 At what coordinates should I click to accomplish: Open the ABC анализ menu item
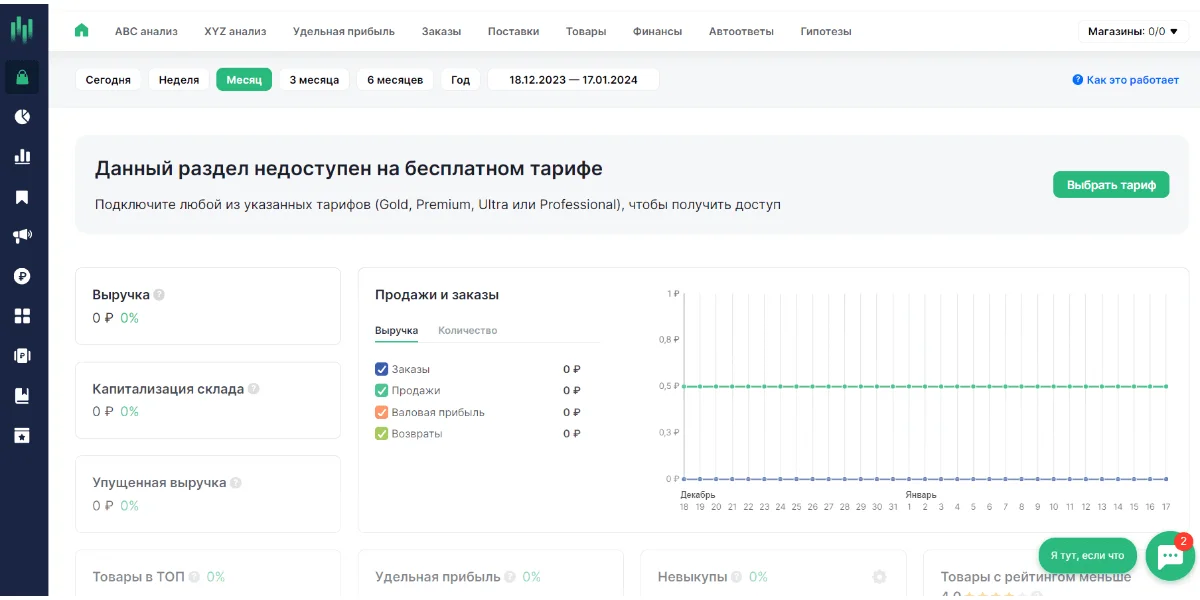click(146, 31)
